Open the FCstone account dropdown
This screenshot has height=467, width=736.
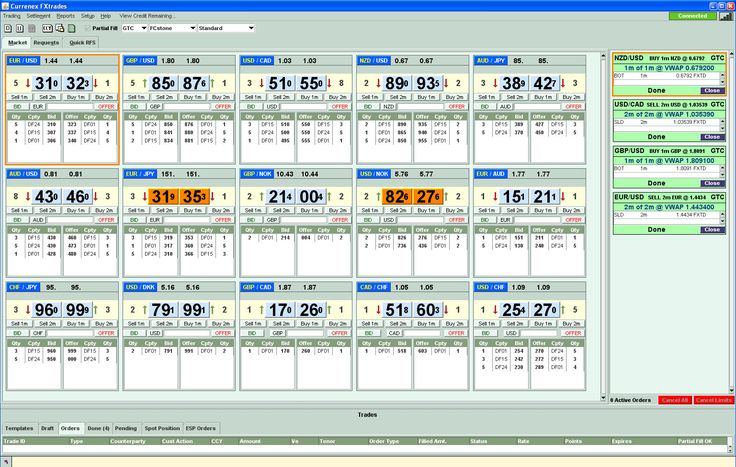click(x=172, y=28)
